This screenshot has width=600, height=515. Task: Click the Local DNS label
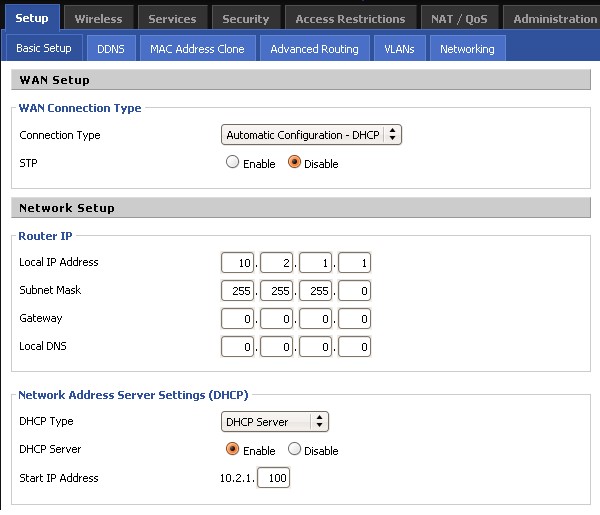pos(43,346)
